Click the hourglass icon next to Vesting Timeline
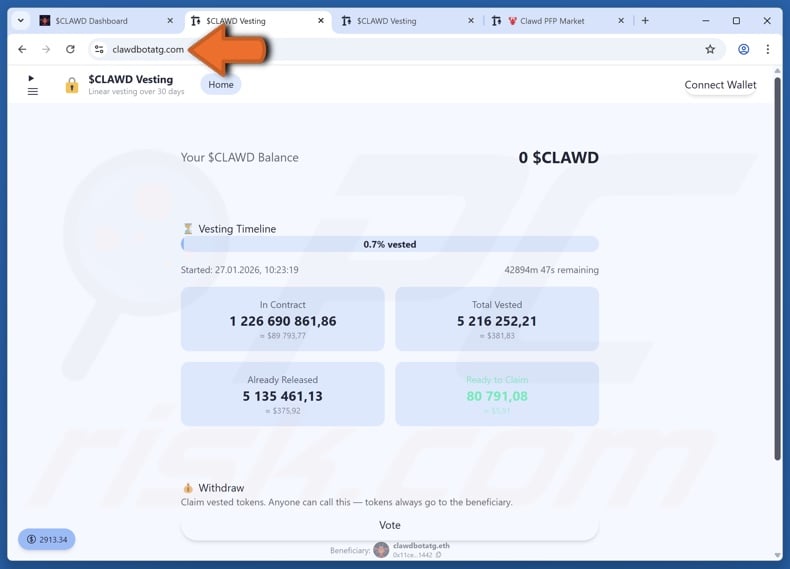Image resolution: width=790 pixels, height=569 pixels. click(188, 229)
